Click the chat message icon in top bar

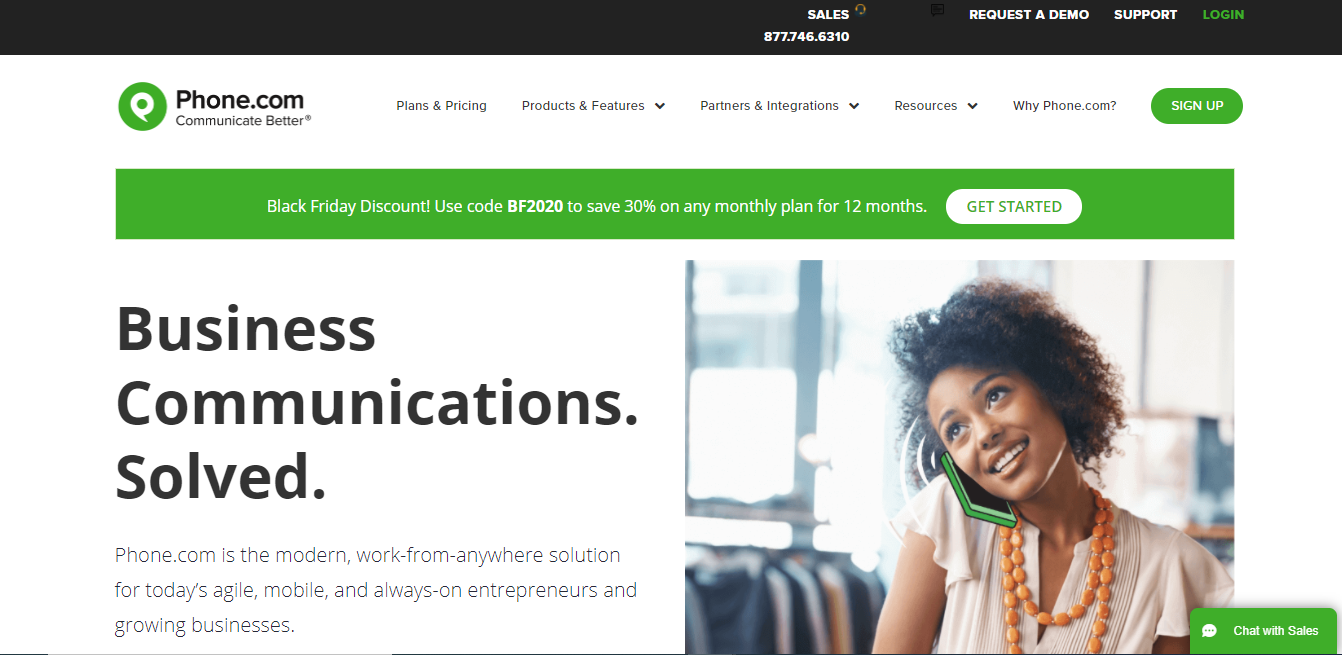click(937, 10)
